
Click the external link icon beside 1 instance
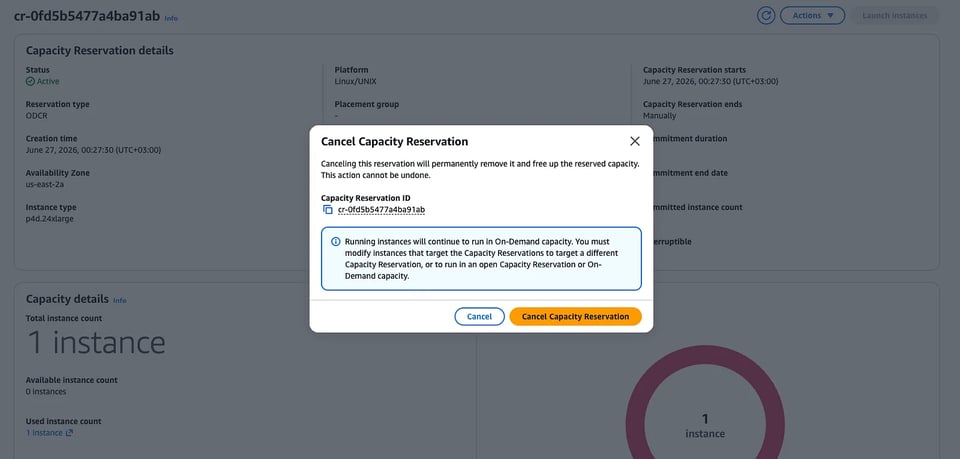(x=69, y=433)
